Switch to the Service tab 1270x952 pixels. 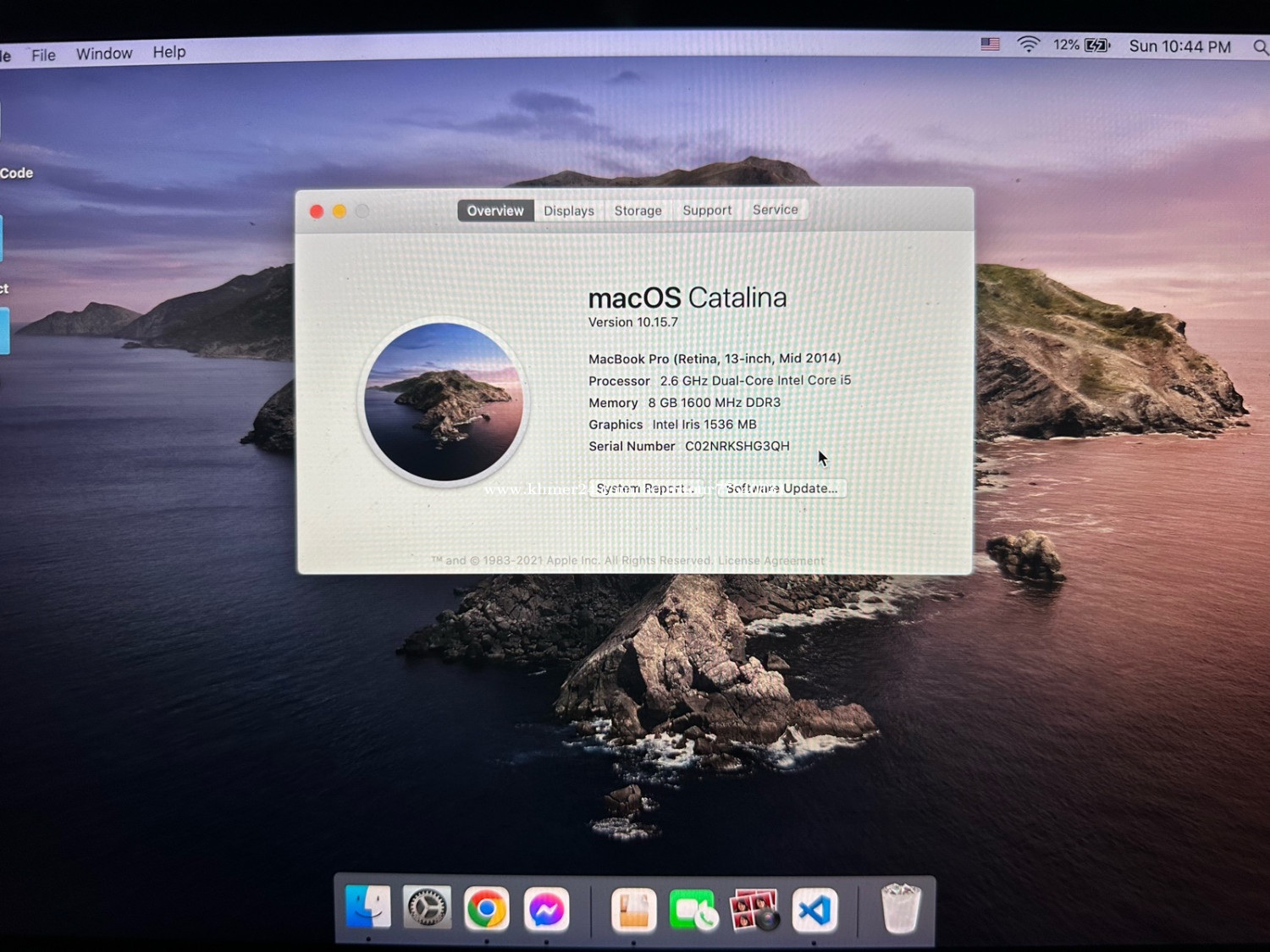click(776, 210)
